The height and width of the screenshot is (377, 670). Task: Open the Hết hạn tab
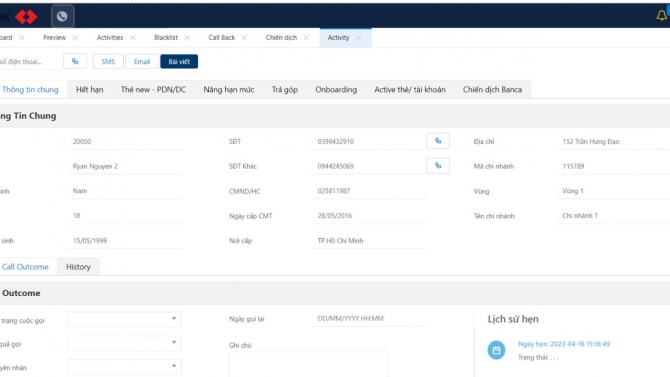[x=90, y=89]
